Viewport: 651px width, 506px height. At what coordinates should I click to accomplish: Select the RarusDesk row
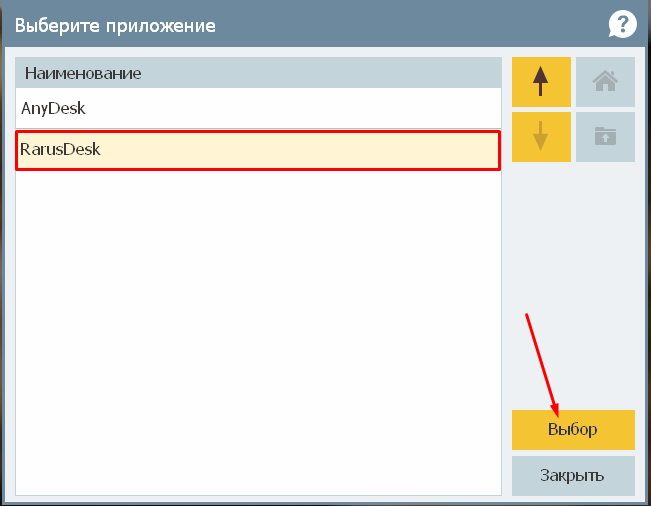258,150
